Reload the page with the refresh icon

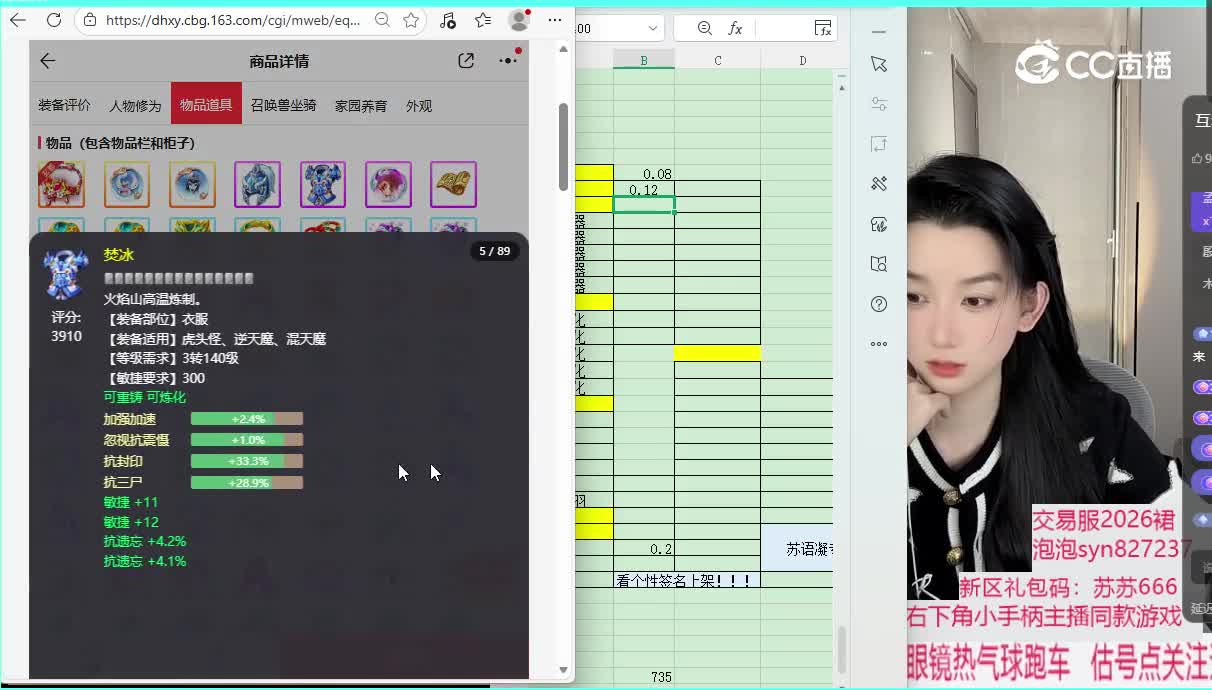[x=54, y=20]
